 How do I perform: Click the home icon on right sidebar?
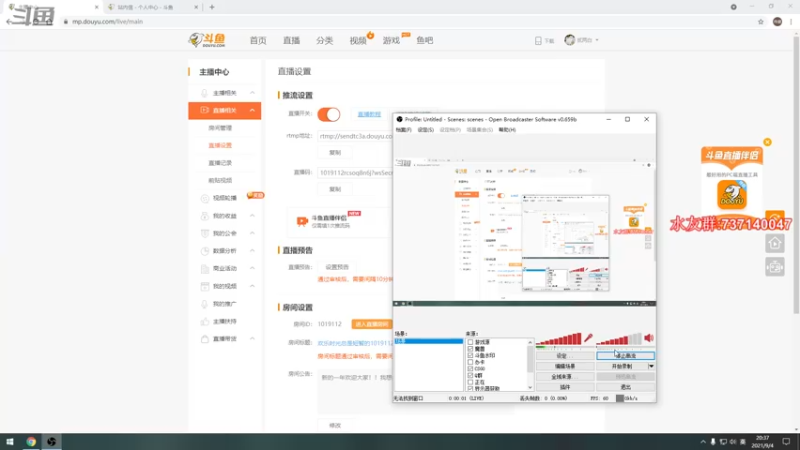pos(774,243)
